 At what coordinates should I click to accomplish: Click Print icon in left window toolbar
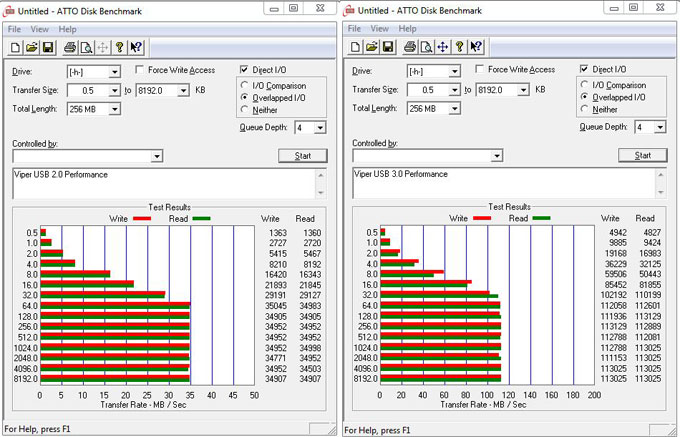click(x=70, y=47)
